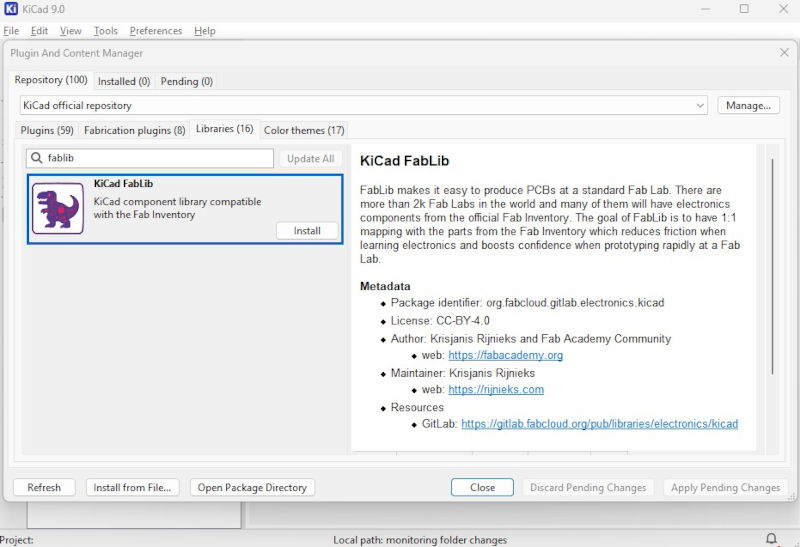Open the https://rijnieks.com link
This screenshot has height=547, width=800.
click(x=496, y=389)
